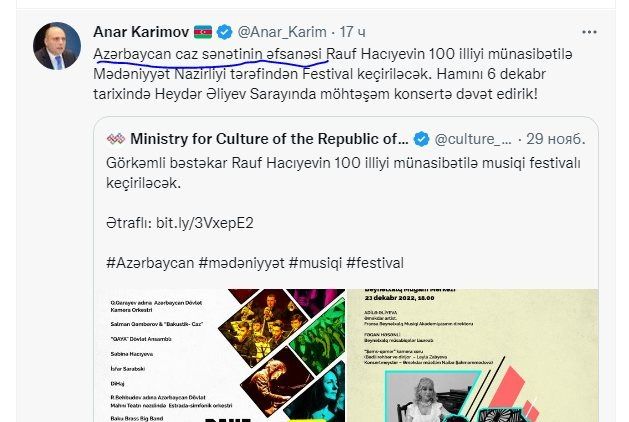Viewport: 629px width, 422px height.
Task: Click the verified badge next to Anar Karimov
Action: [224, 32]
